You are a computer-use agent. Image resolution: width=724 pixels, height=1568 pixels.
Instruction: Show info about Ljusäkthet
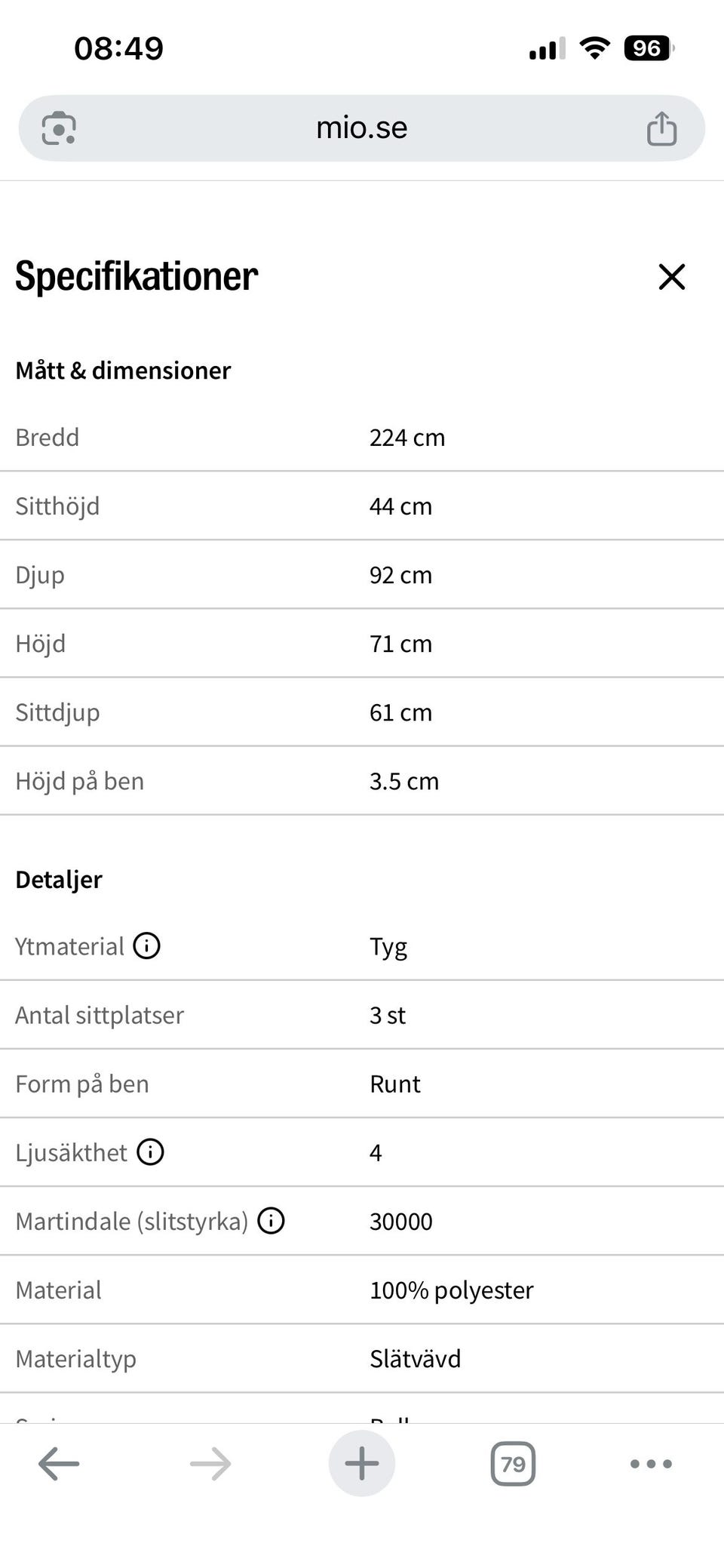click(x=150, y=1152)
